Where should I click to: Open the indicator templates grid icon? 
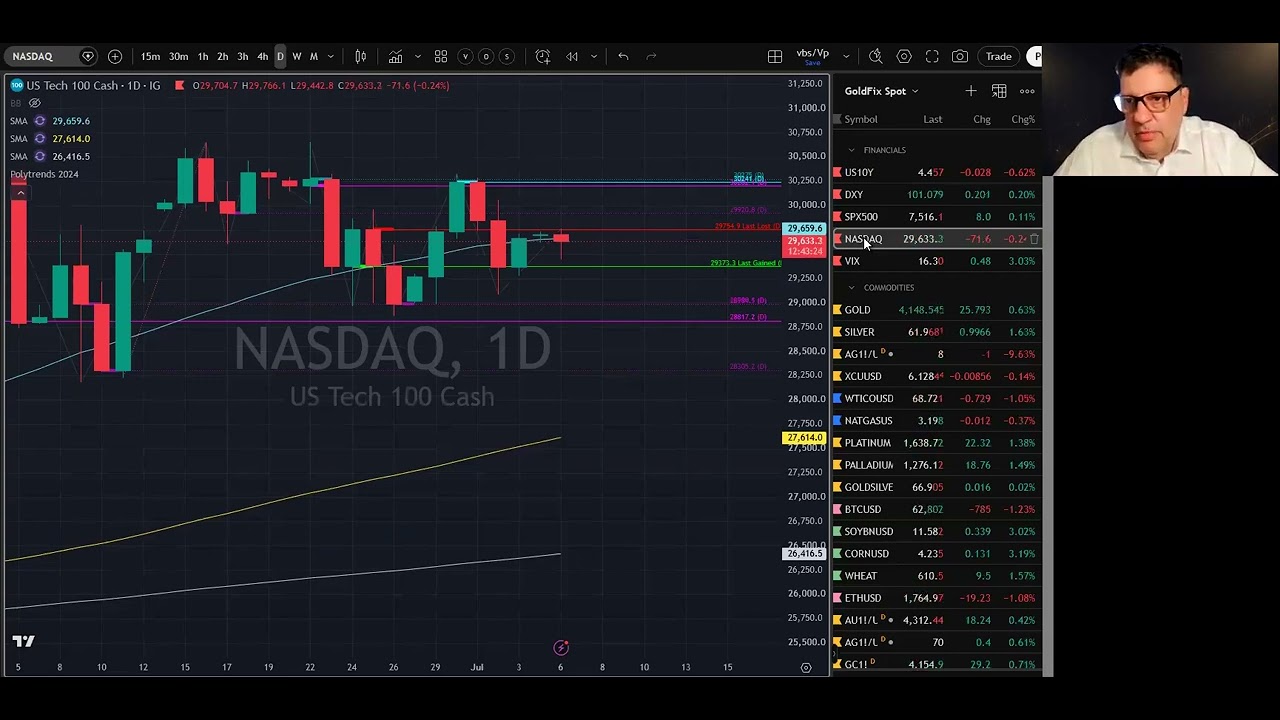click(x=441, y=57)
